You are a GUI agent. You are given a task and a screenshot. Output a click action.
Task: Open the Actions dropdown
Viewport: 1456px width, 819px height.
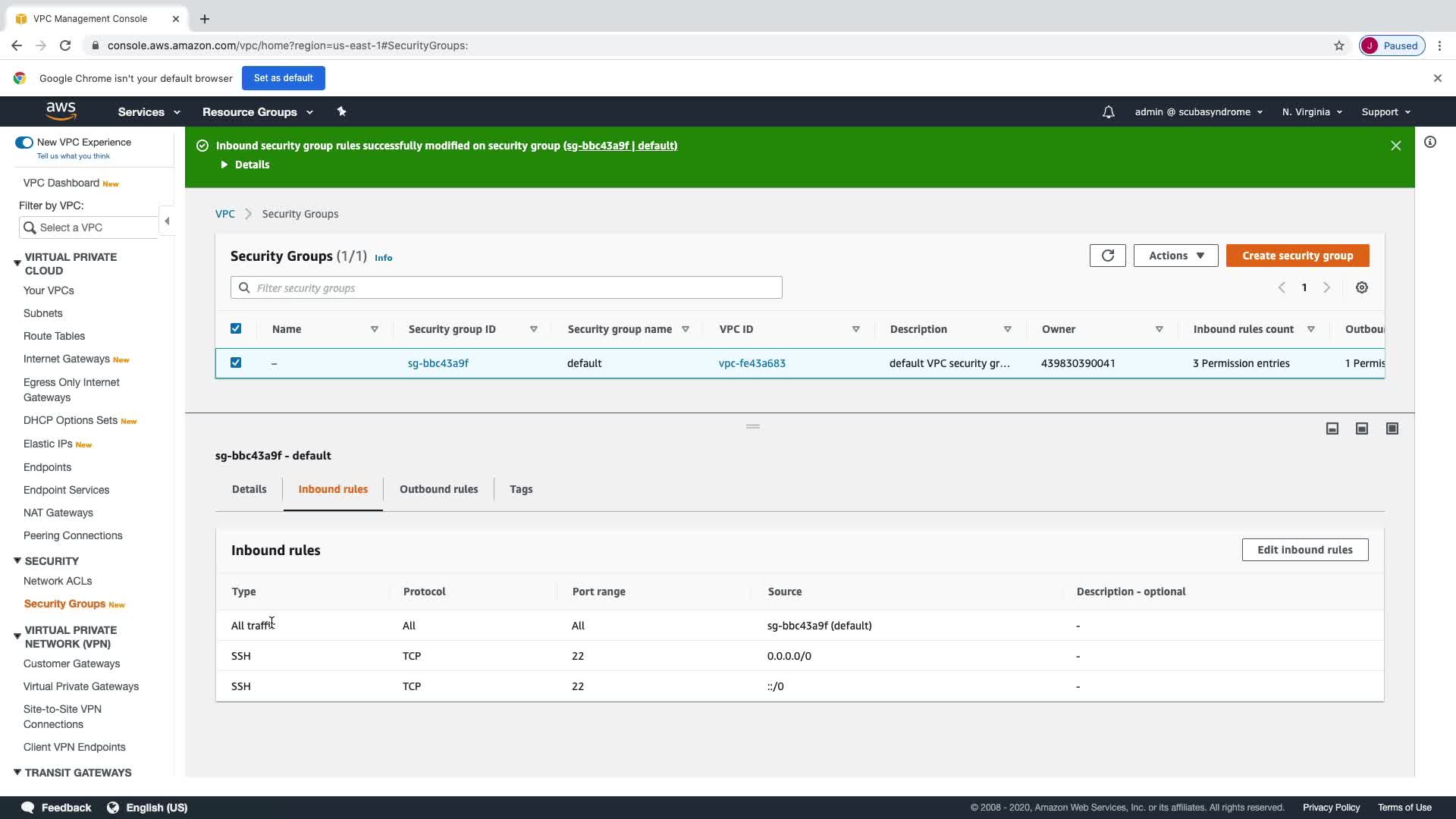coord(1175,256)
